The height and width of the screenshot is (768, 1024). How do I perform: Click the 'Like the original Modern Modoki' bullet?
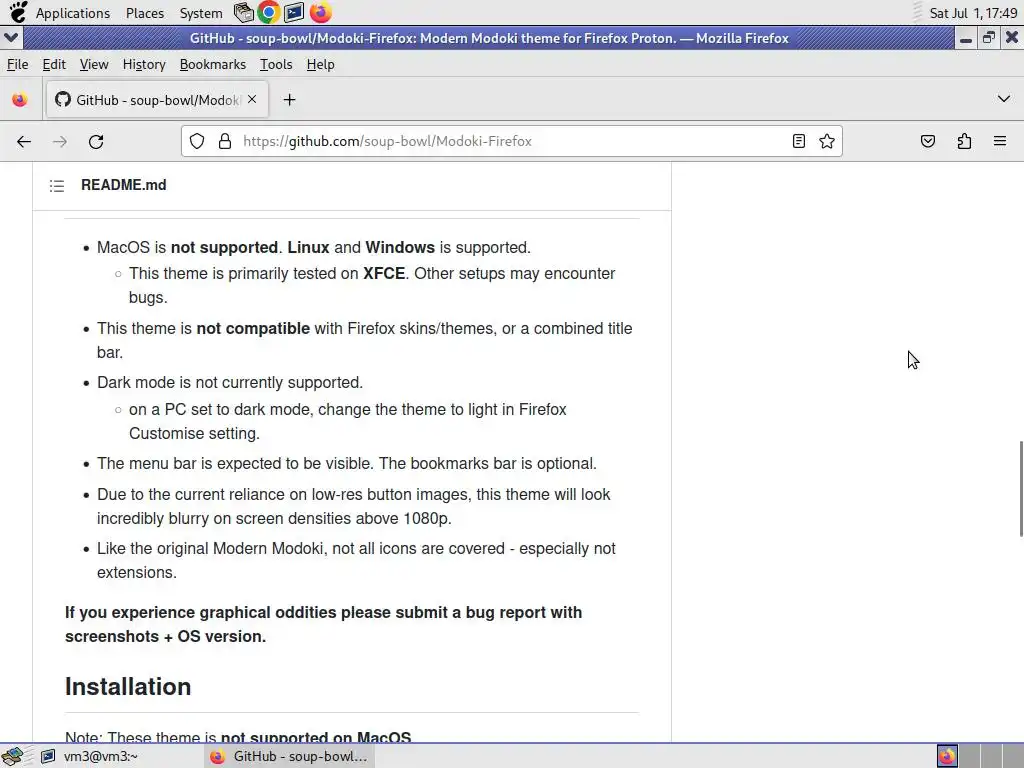[356, 560]
